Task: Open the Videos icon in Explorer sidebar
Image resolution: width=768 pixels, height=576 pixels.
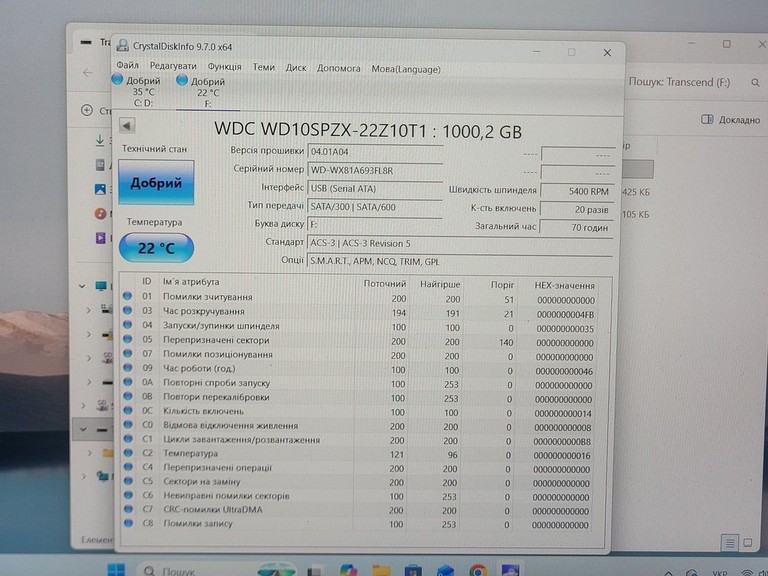Action: (100, 238)
